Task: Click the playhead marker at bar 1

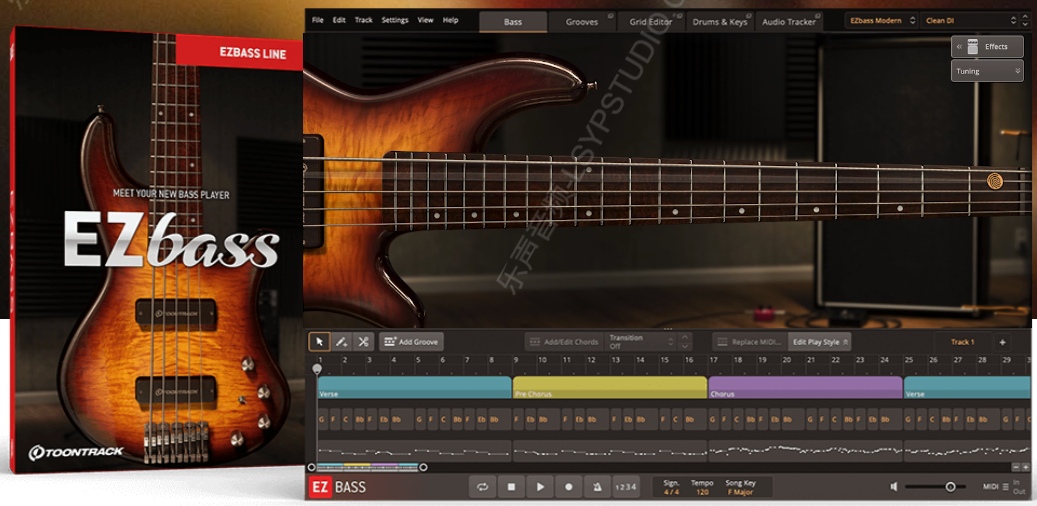Action: click(x=317, y=368)
